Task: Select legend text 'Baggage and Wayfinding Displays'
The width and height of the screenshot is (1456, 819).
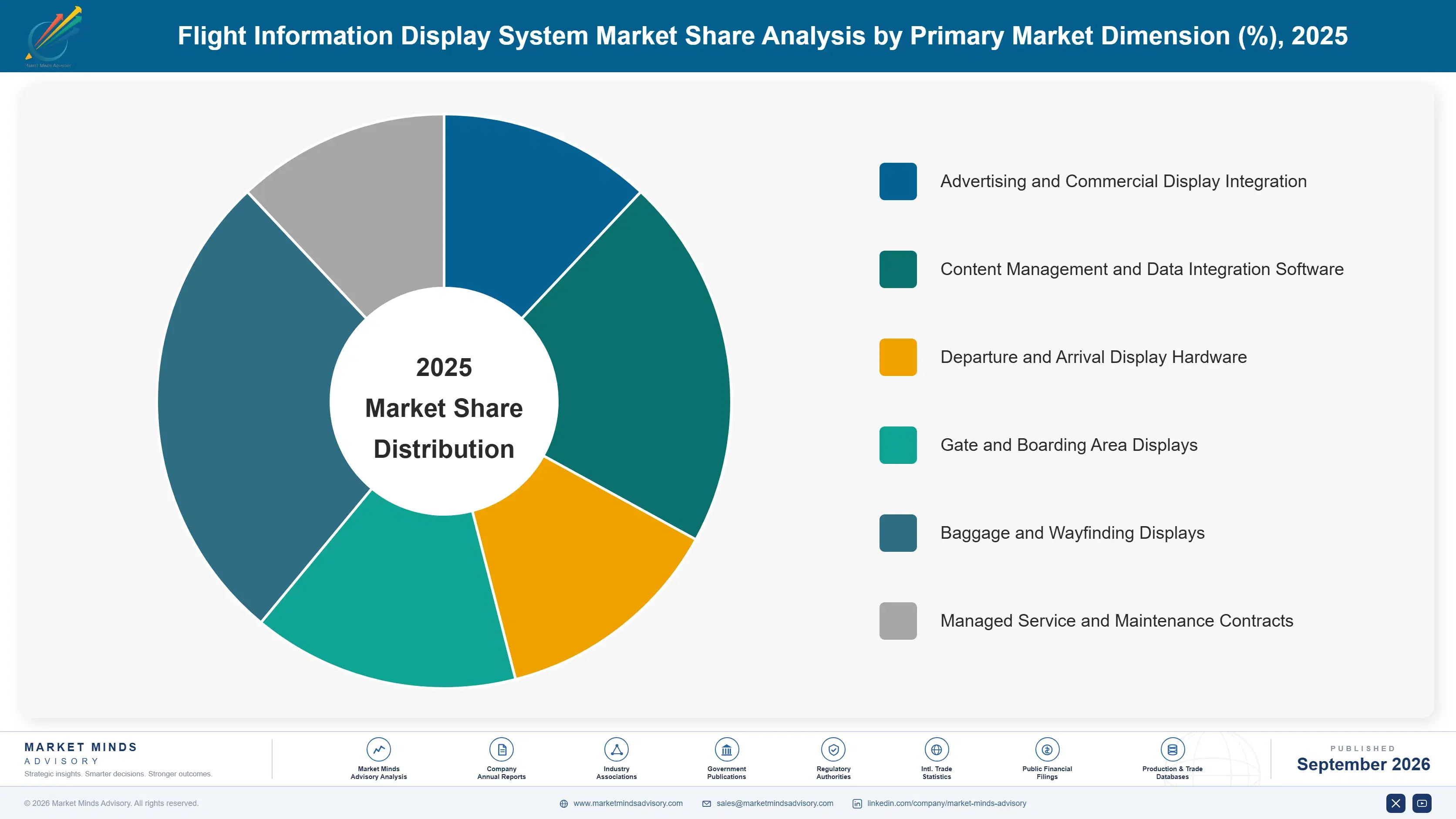Action: 1072,533
